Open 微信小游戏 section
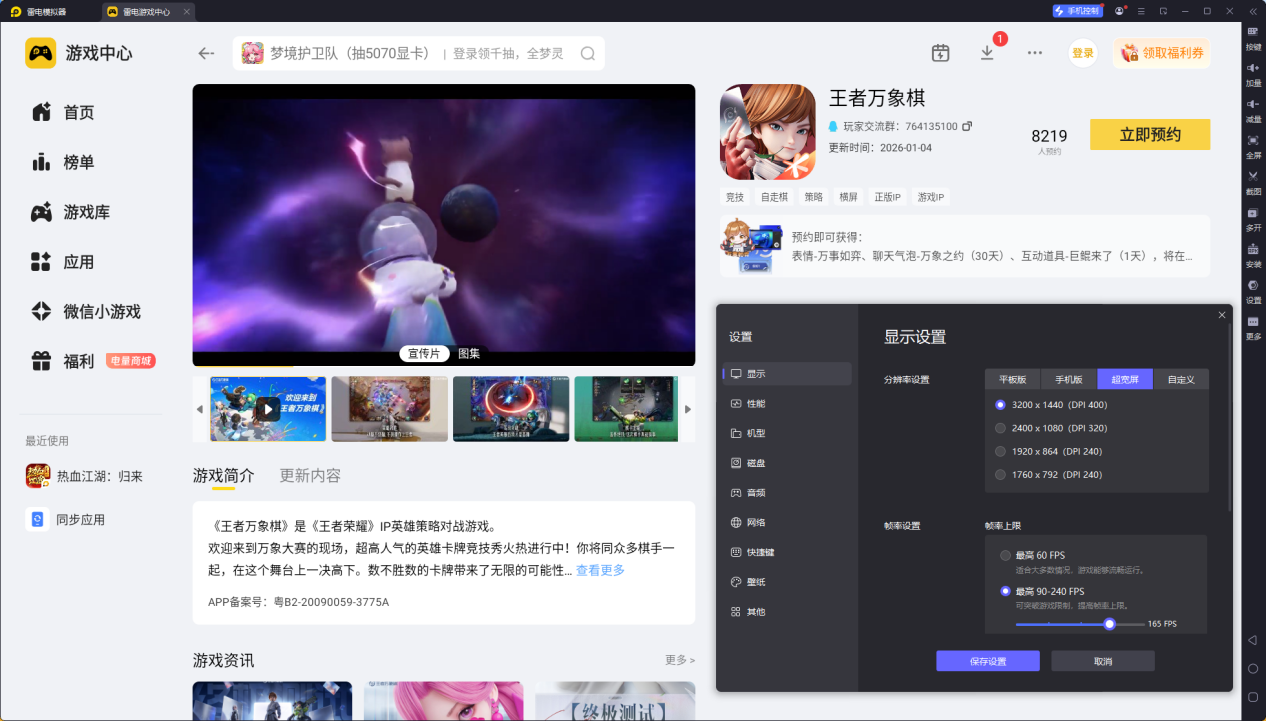Image resolution: width=1266 pixels, height=721 pixels. [x=85, y=312]
